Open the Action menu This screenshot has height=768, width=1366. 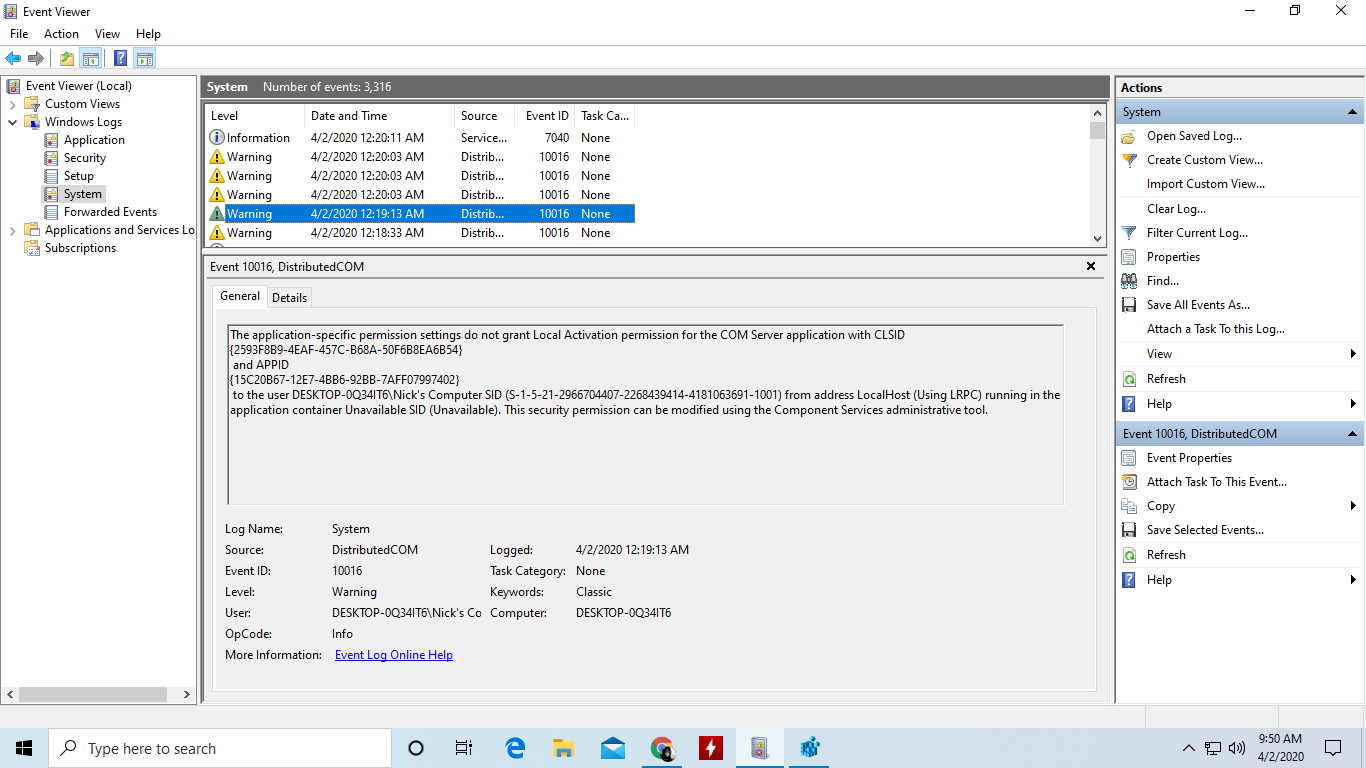(x=61, y=34)
